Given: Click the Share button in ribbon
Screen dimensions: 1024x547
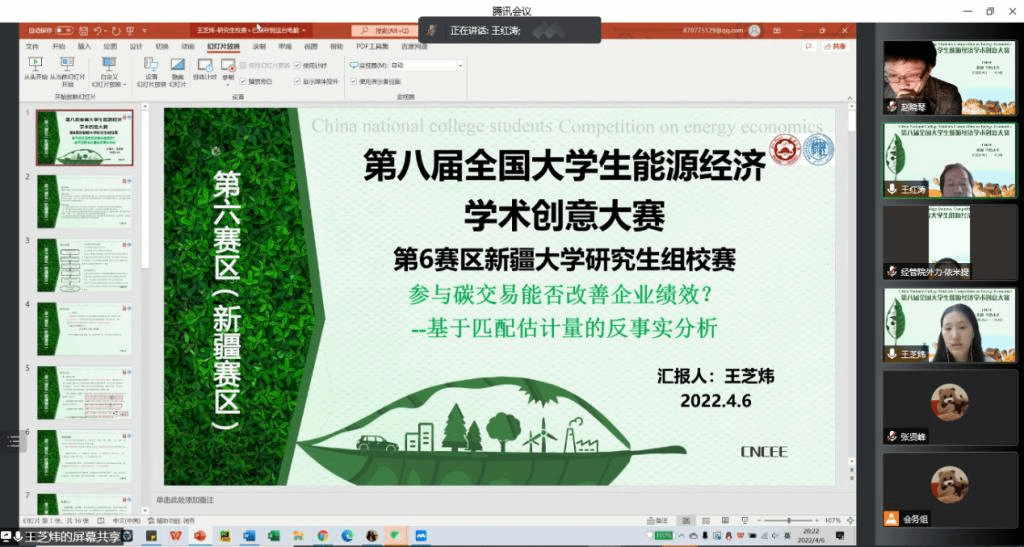Looking at the screenshot, I should (x=835, y=46).
